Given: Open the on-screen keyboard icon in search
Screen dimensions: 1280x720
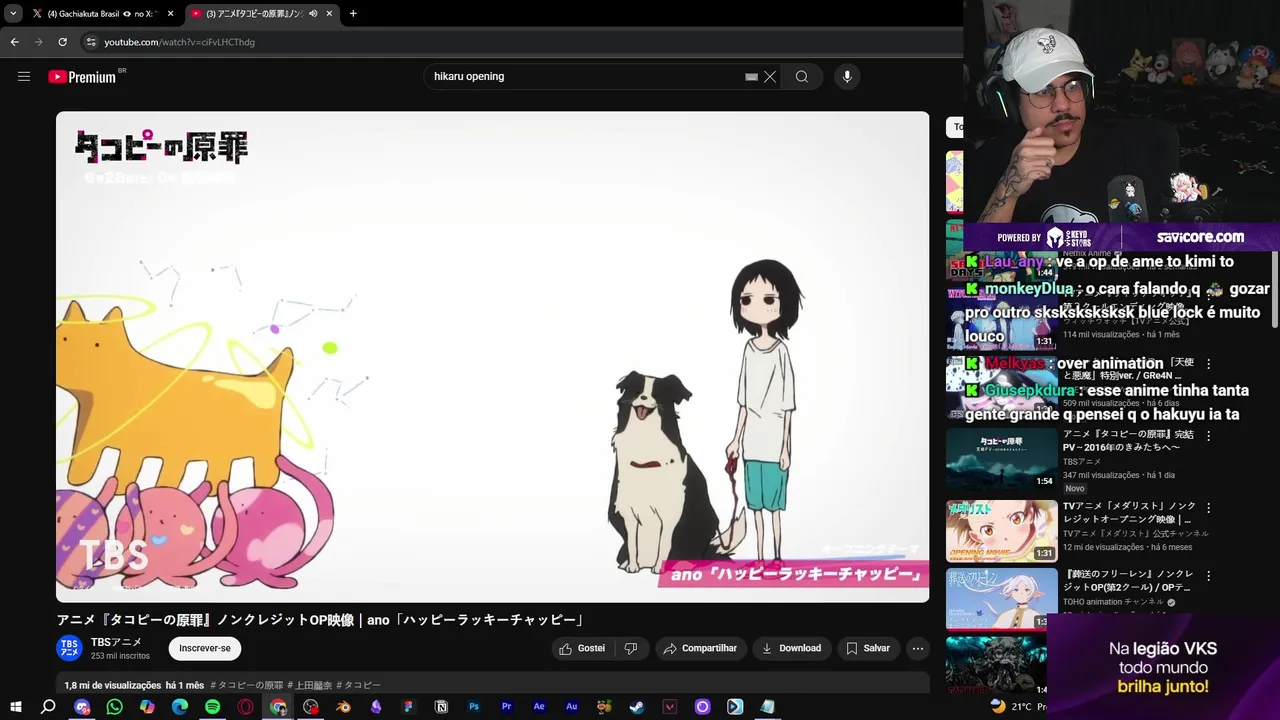Looking at the screenshot, I should [751, 77].
